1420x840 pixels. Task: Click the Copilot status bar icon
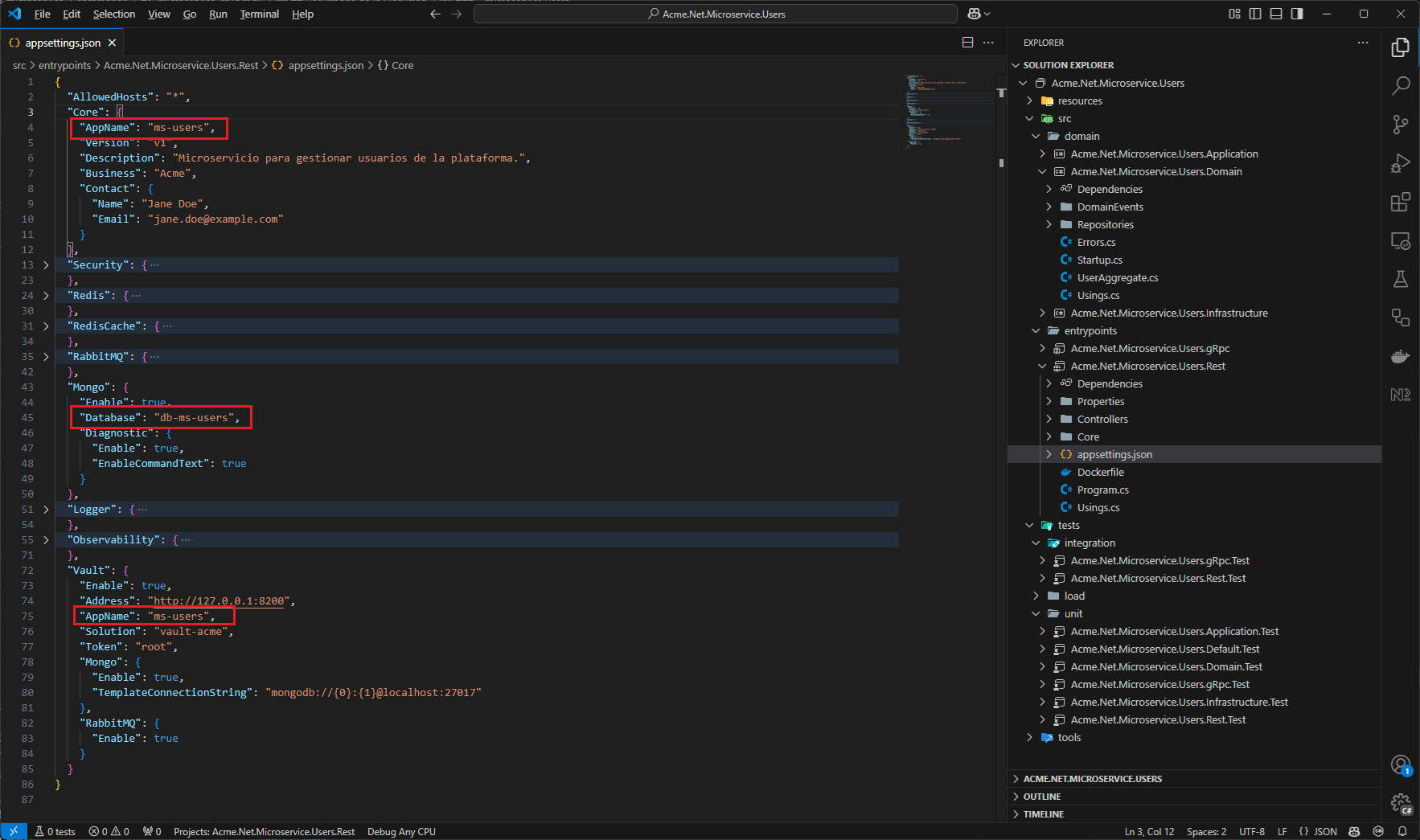pos(1354,831)
